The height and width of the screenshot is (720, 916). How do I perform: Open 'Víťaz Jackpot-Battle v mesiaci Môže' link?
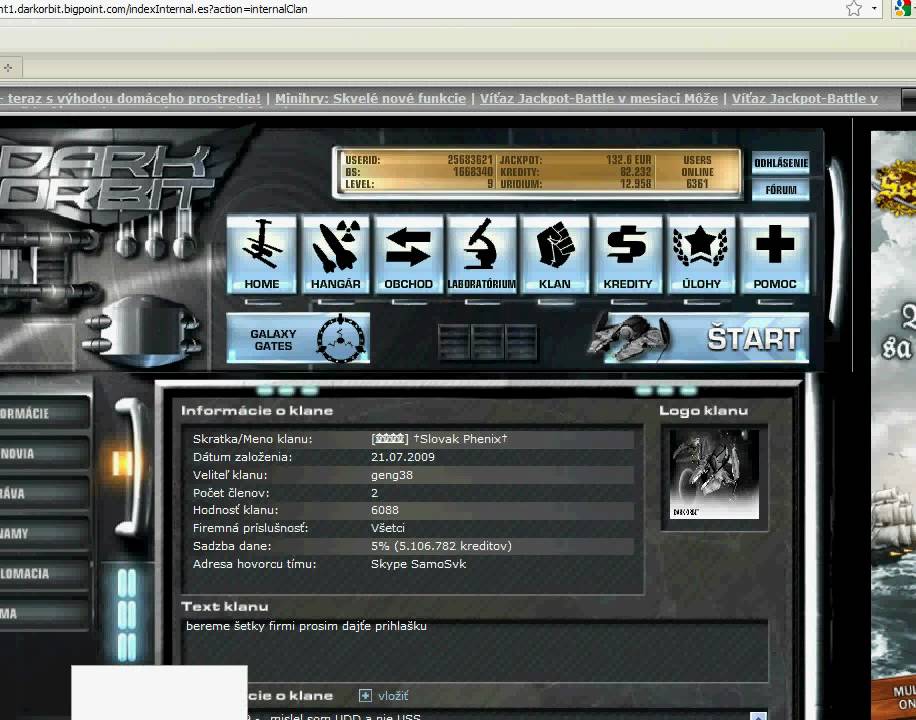coord(599,98)
